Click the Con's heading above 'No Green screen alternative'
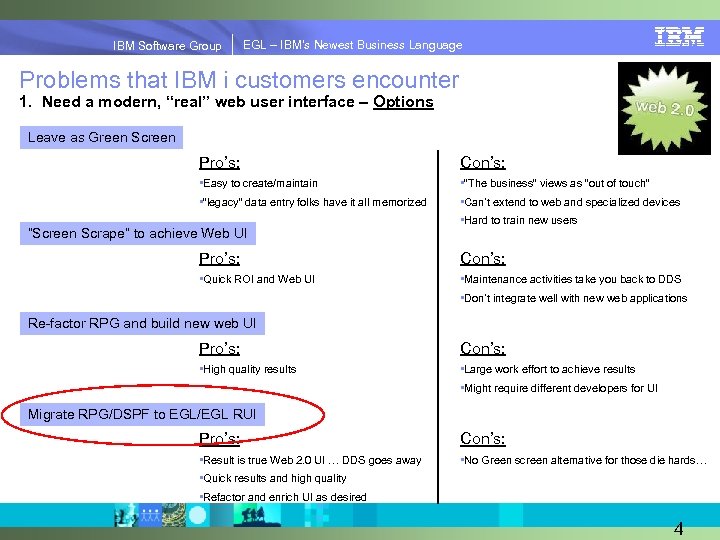Image resolution: width=720 pixels, height=540 pixels. pos(483,439)
